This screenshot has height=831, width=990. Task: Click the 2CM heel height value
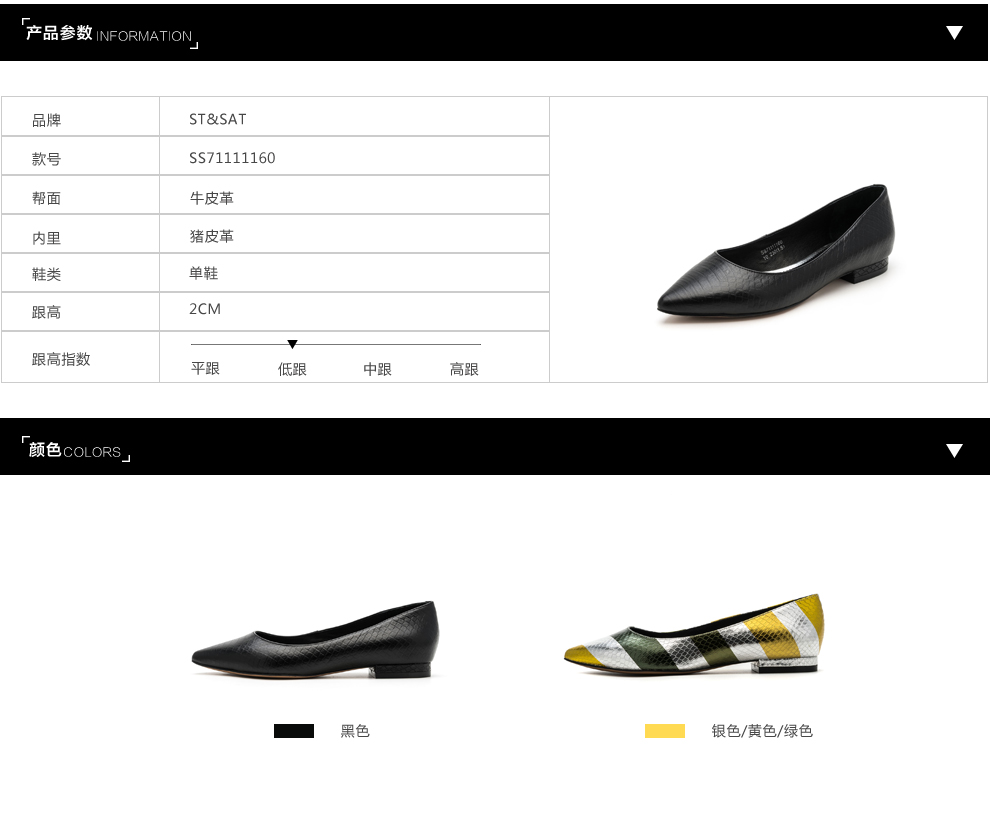(x=205, y=309)
